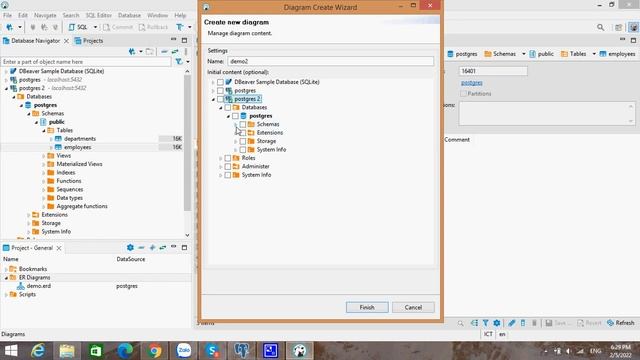Click the collapse-all icon in Project panel
The image size is (640, 360).
click(x=141, y=247)
